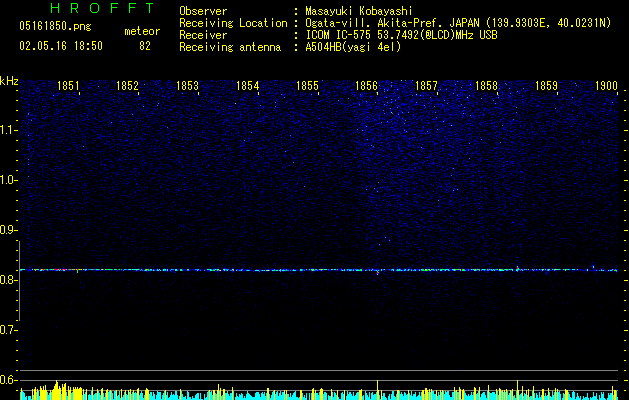Click the 1900 time marker
Viewport: 629px width, 400px height.
click(606, 86)
